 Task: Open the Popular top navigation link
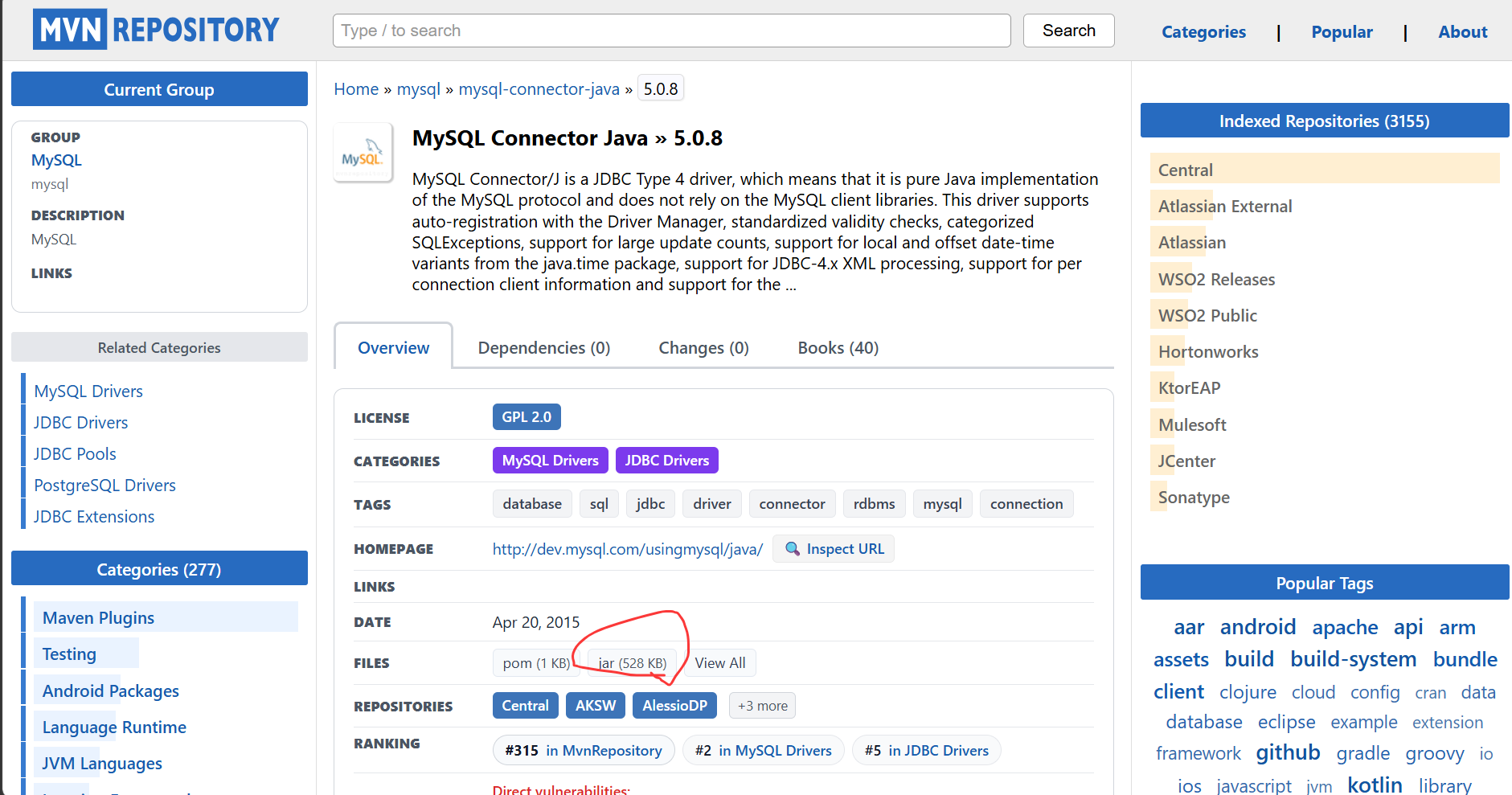[x=1342, y=32]
